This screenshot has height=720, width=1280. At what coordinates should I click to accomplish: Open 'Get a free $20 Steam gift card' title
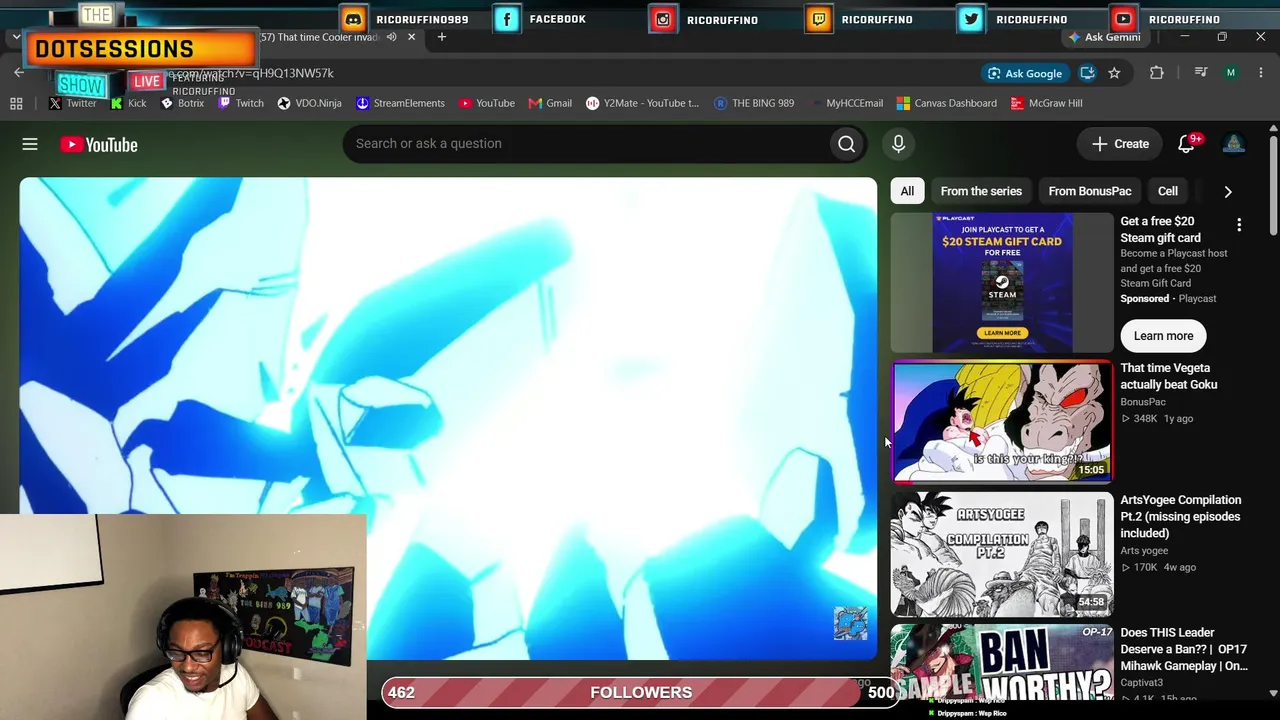(x=1160, y=229)
